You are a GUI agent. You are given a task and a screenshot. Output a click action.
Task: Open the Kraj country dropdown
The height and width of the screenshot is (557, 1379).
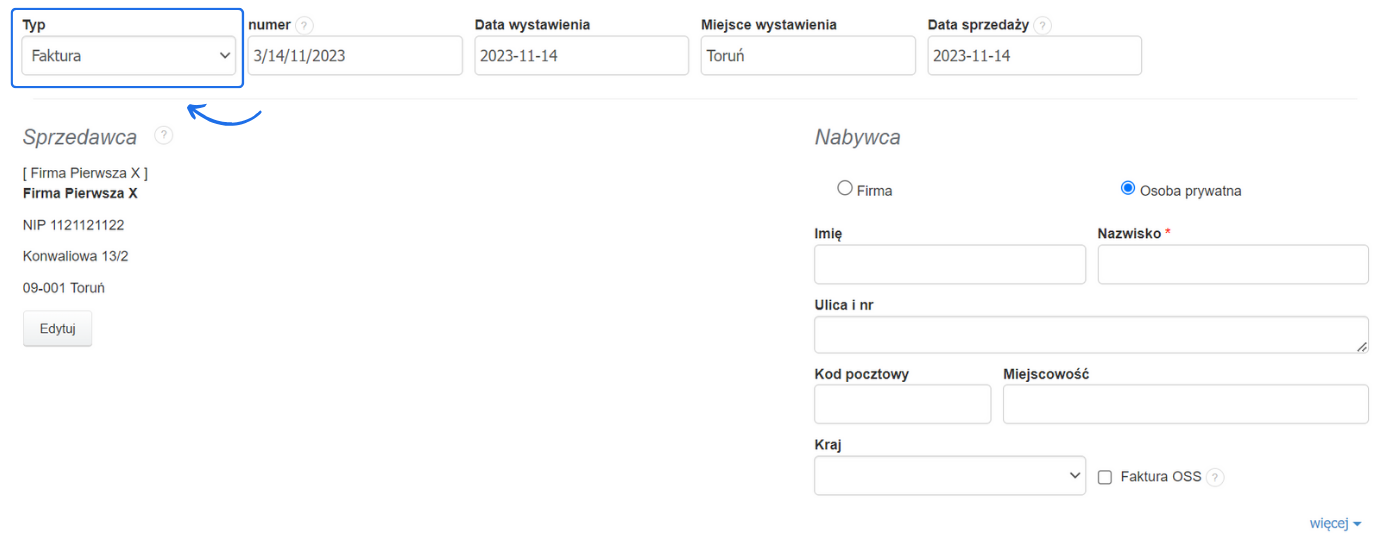click(949, 476)
